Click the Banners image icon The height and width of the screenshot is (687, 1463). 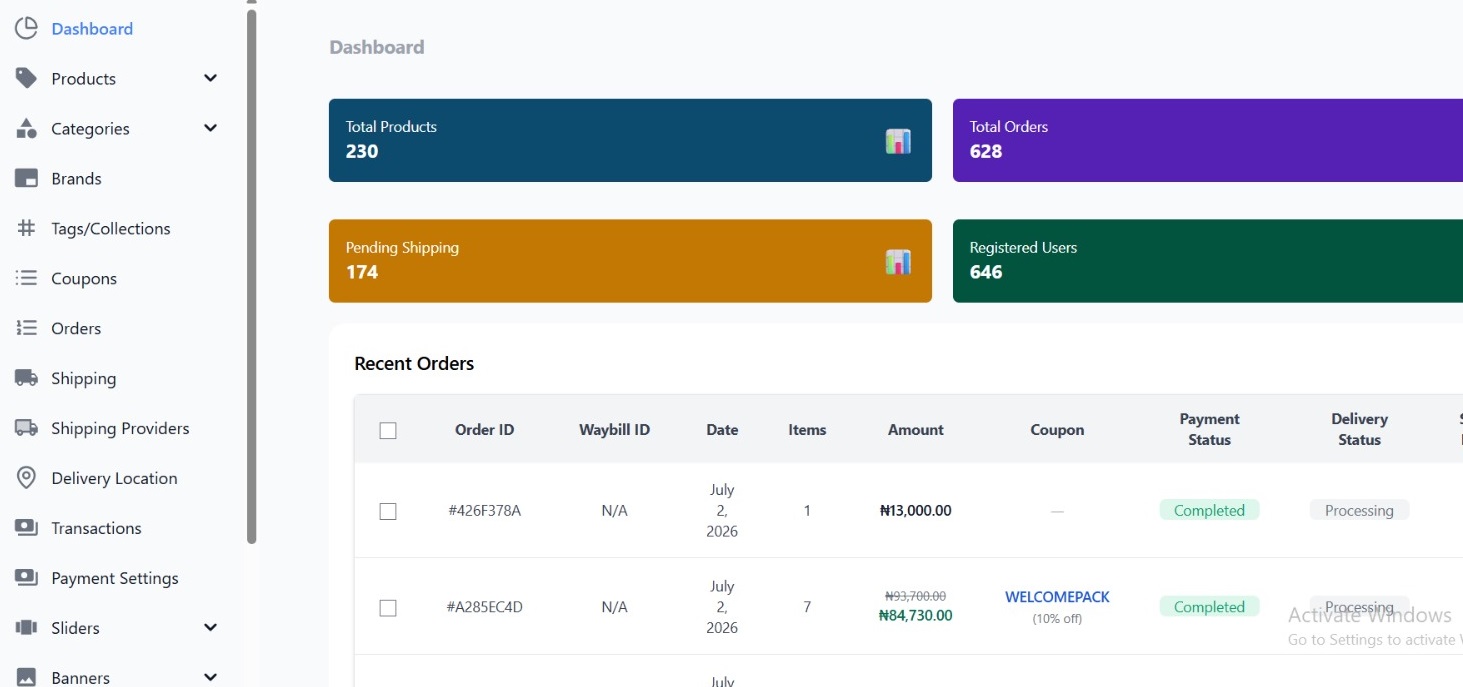tap(26, 677)
